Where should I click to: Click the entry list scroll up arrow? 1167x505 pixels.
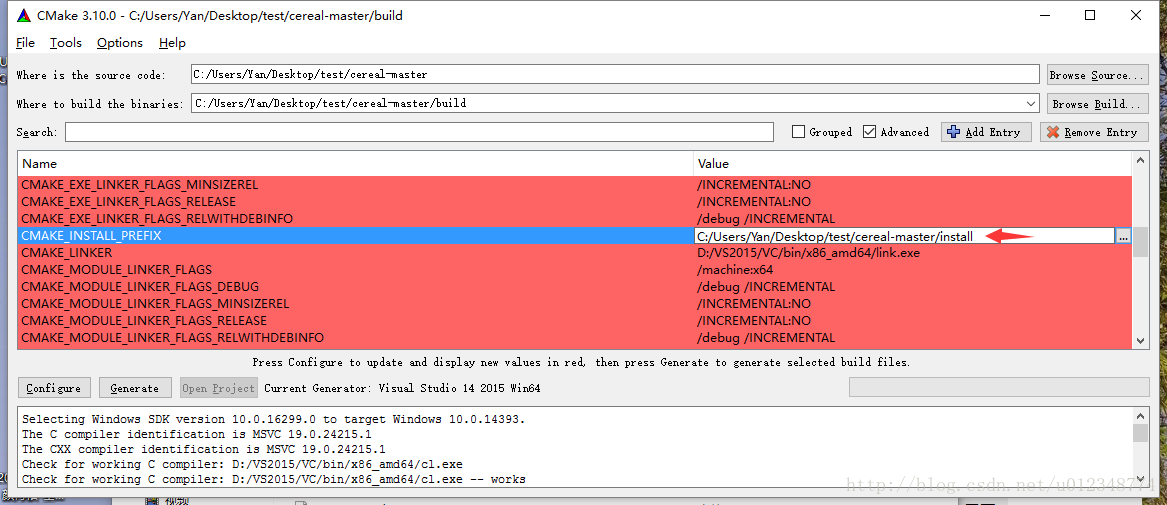1140,160
